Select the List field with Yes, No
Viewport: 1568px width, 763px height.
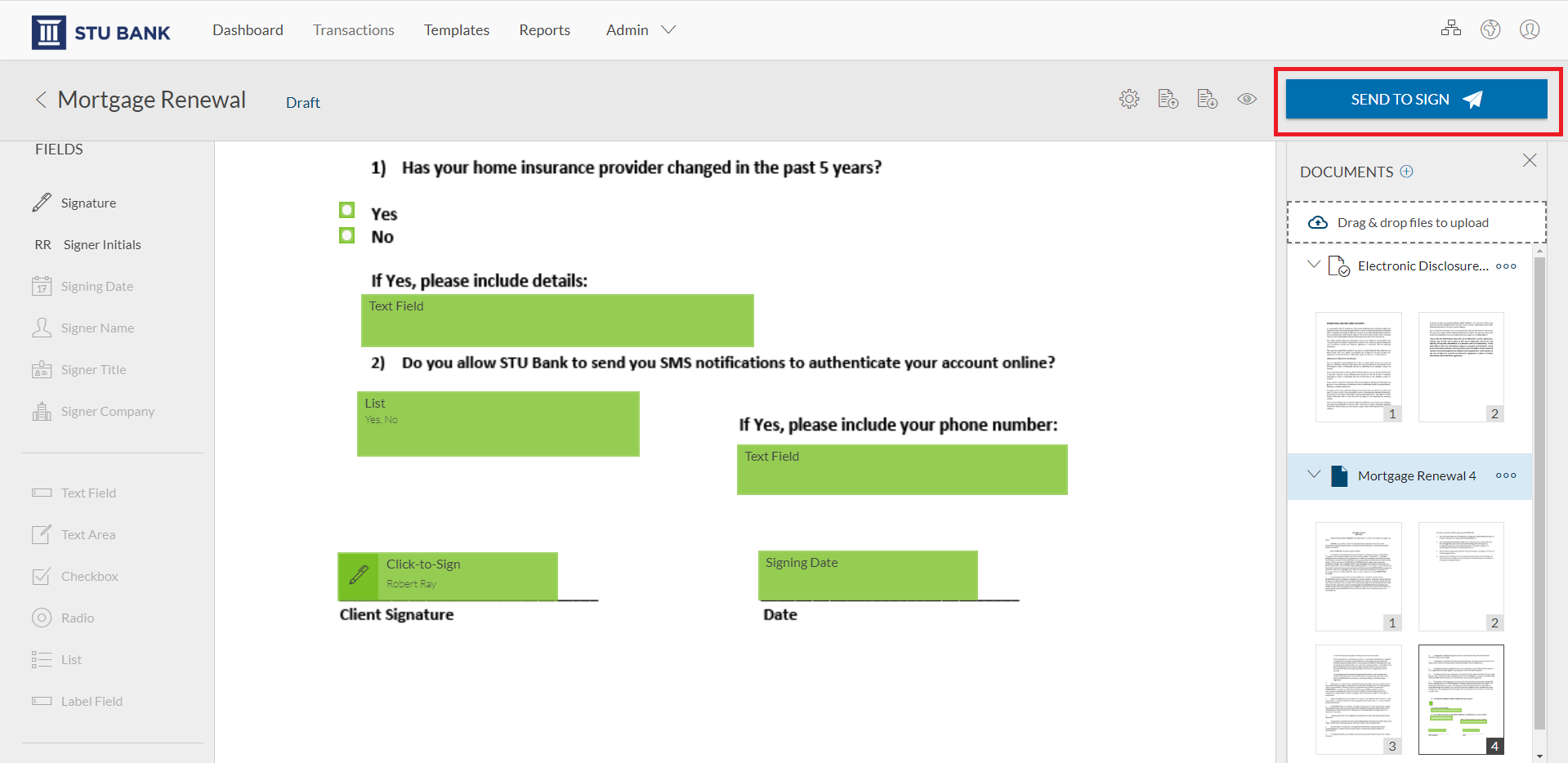coord(498,424)
